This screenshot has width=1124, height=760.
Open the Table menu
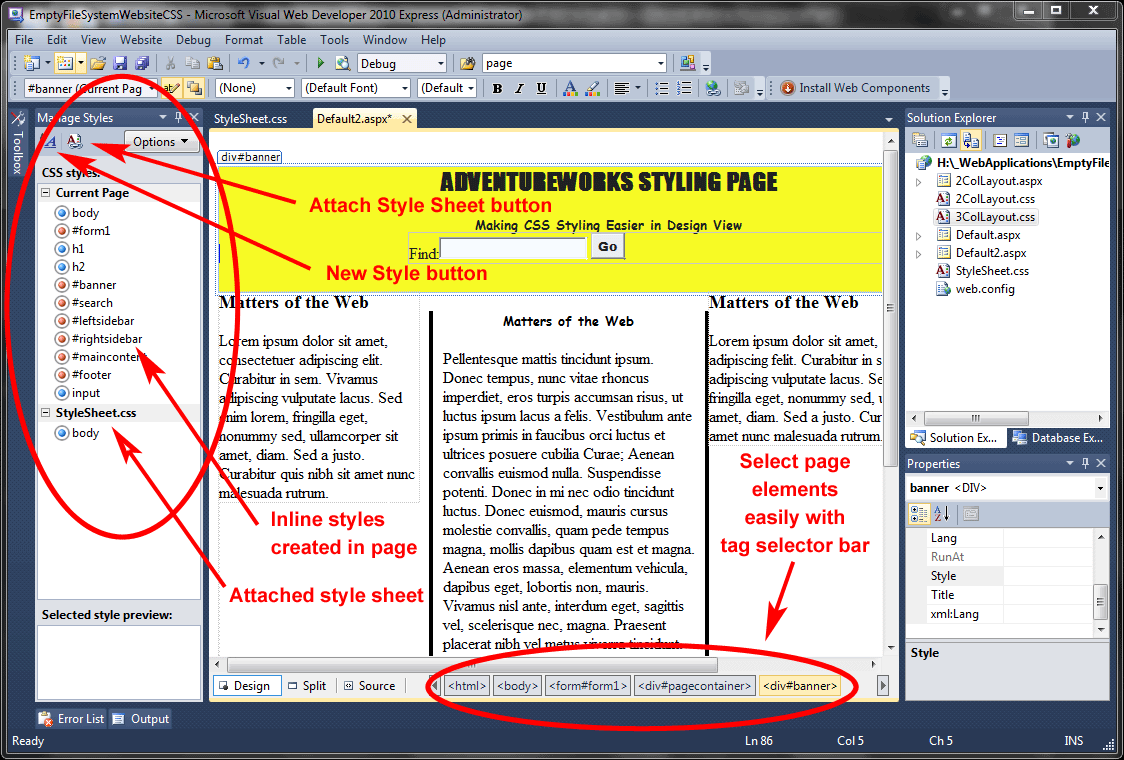pos(292,40)
